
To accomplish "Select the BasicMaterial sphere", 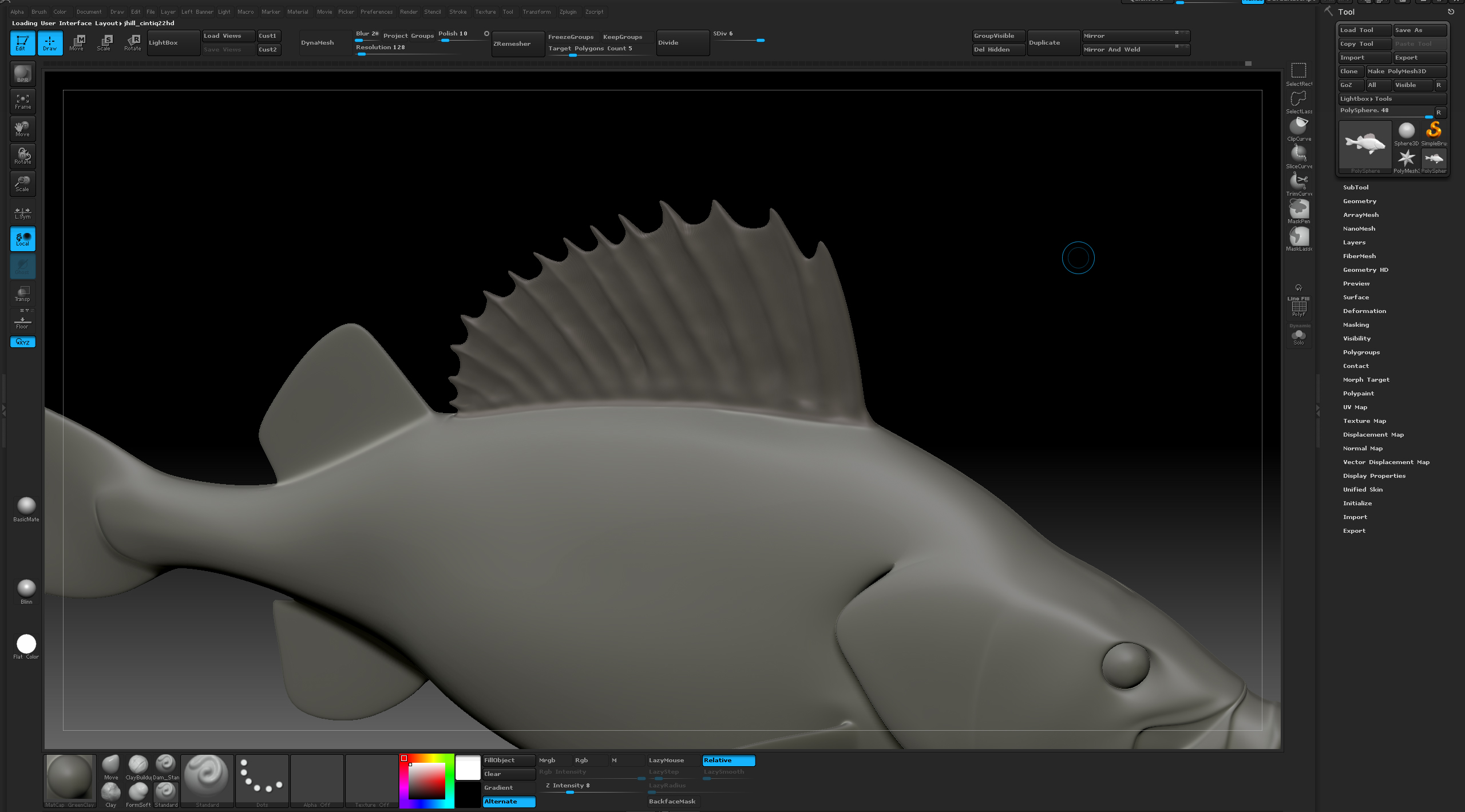I will point(26,509).
